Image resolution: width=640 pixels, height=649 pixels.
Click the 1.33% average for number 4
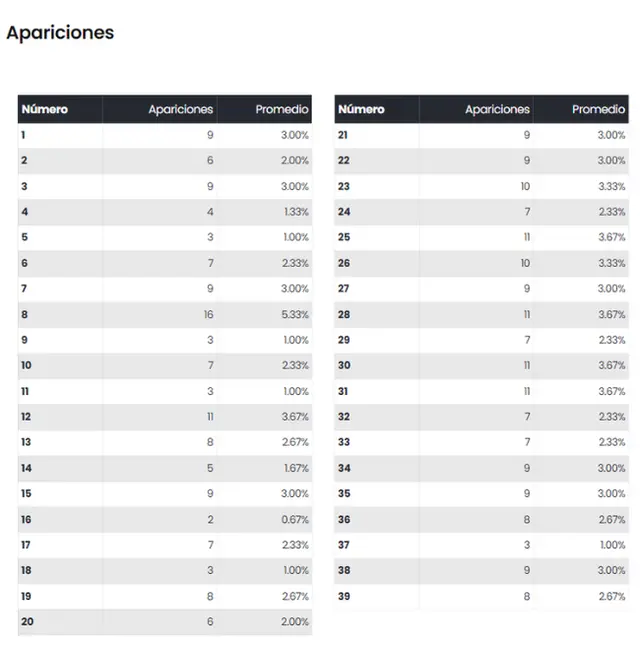(294, 212)
